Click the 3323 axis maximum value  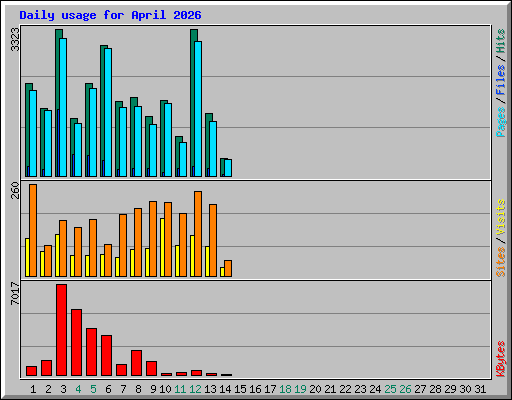tap(15, 40)
